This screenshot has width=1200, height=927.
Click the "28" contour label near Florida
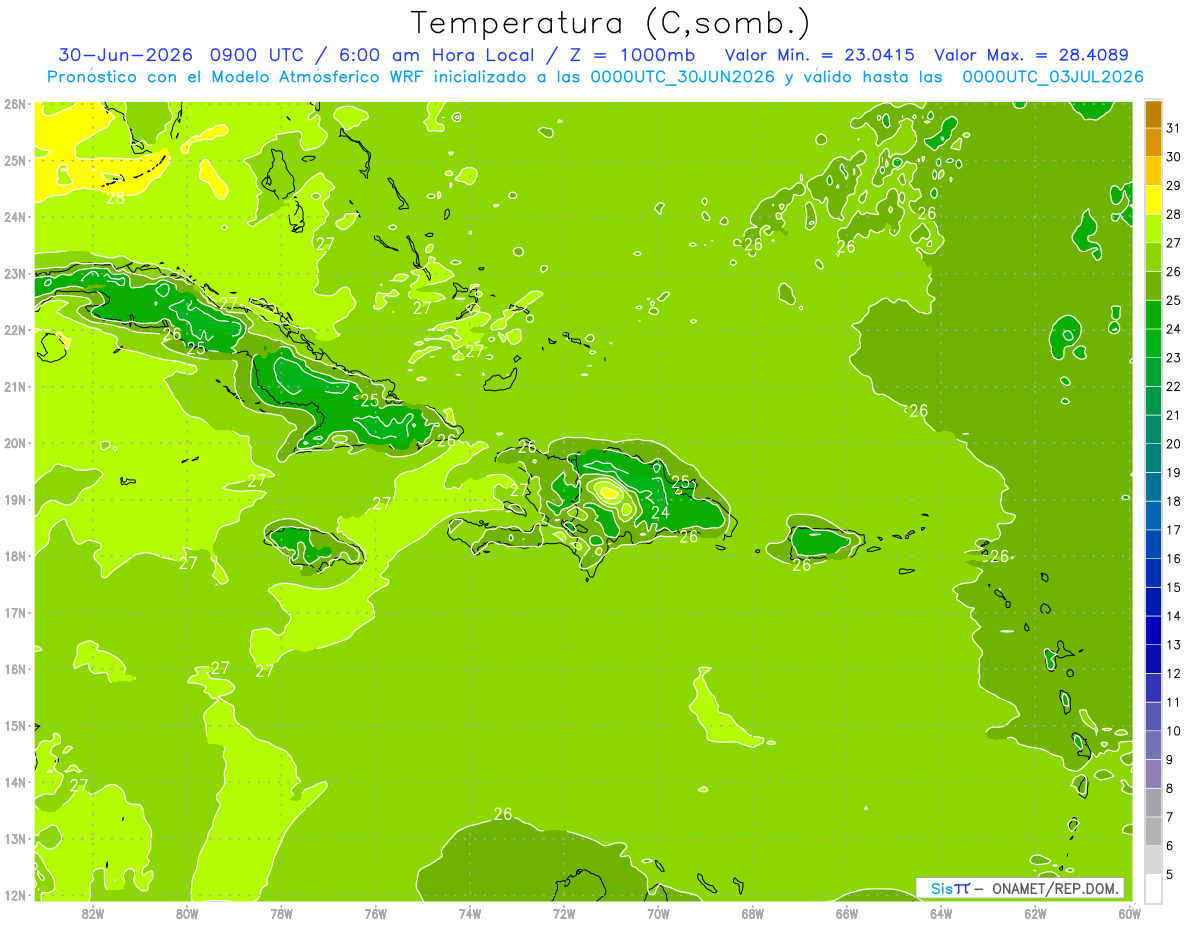pyautogui.click(x=116, y=198)
